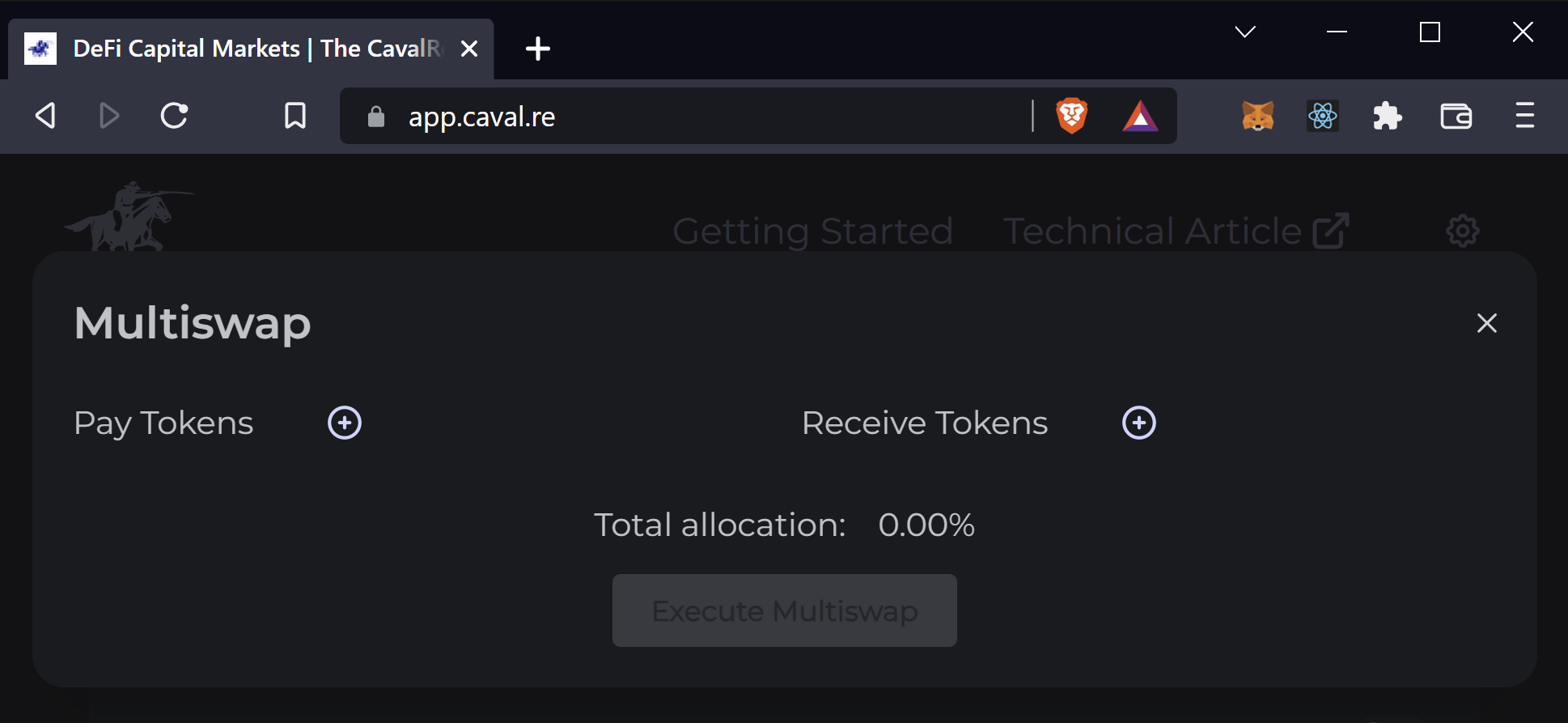Focus the app.caval.re address bar
This screenshot has height=723, width=1568.
(x=696, y=116)
